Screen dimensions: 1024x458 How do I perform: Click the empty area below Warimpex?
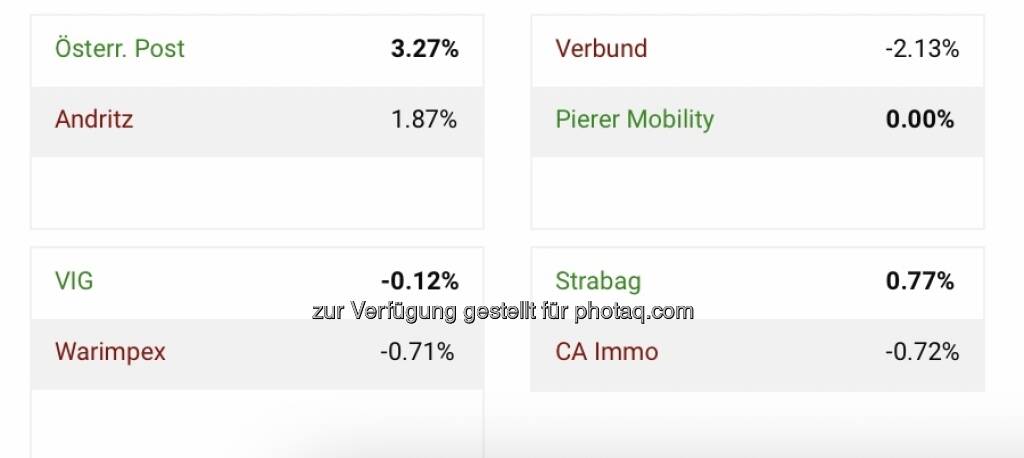click(257, 423)
